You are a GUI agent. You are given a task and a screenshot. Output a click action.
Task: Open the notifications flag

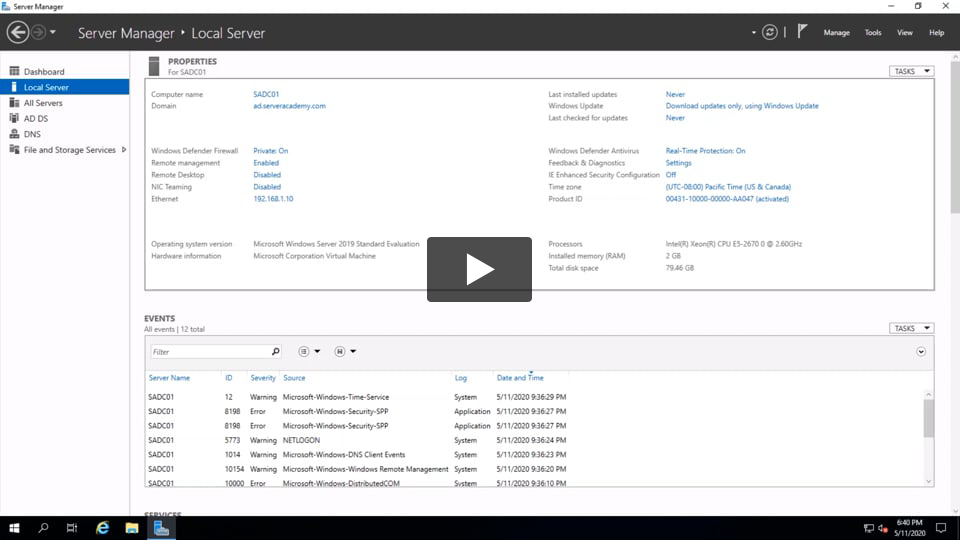pos(802,32)
